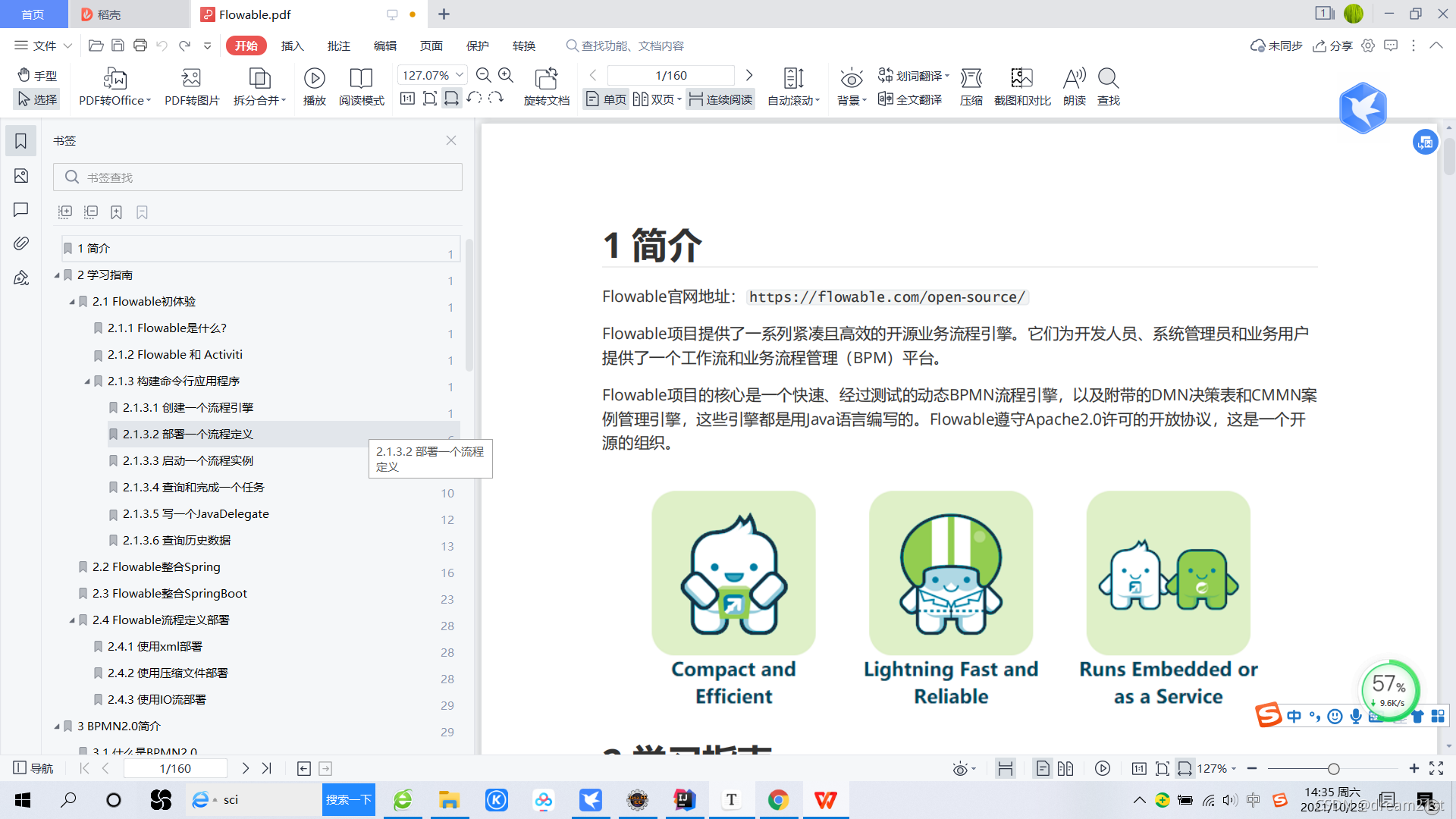Open the Flowable open-source URL link
This screenshot has height=819, width=1456.
887,297
